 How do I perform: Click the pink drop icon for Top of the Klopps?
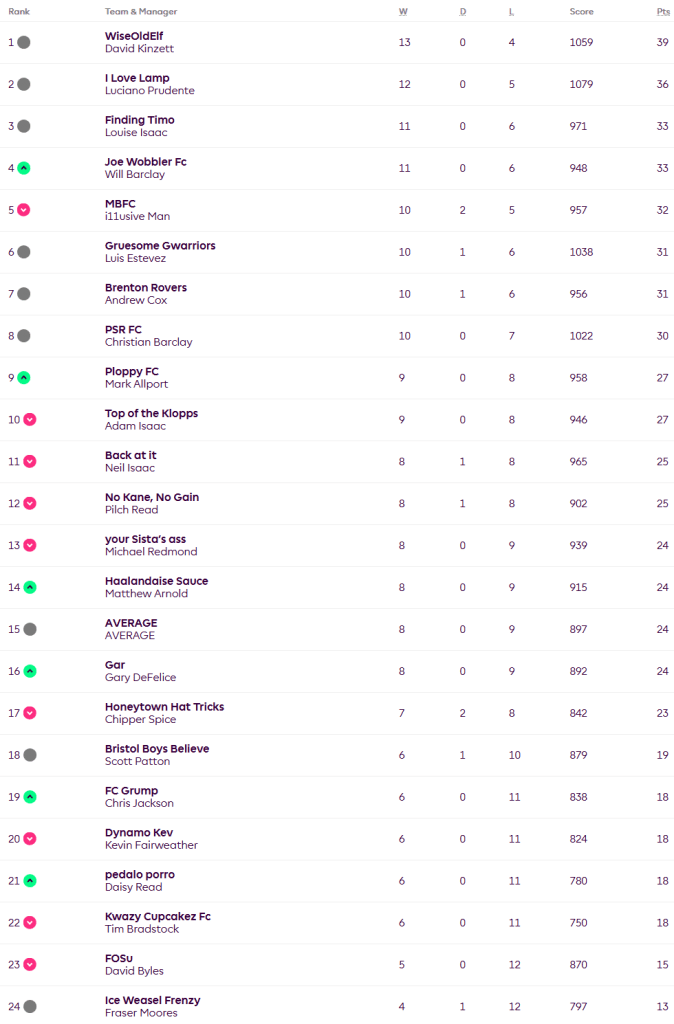[x=30, y=420]
